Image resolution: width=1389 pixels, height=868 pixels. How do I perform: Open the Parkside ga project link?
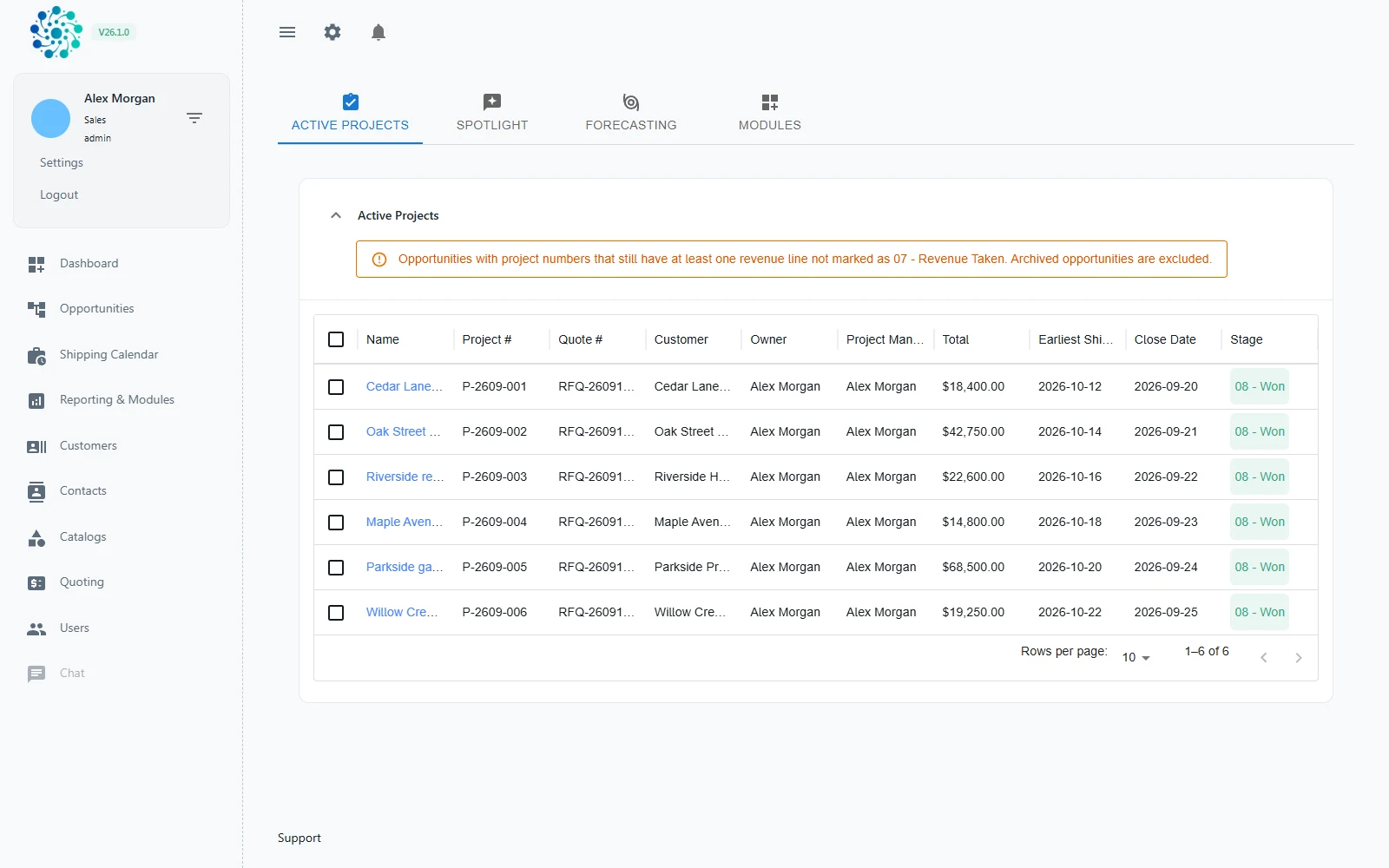(x=405, y=567)
